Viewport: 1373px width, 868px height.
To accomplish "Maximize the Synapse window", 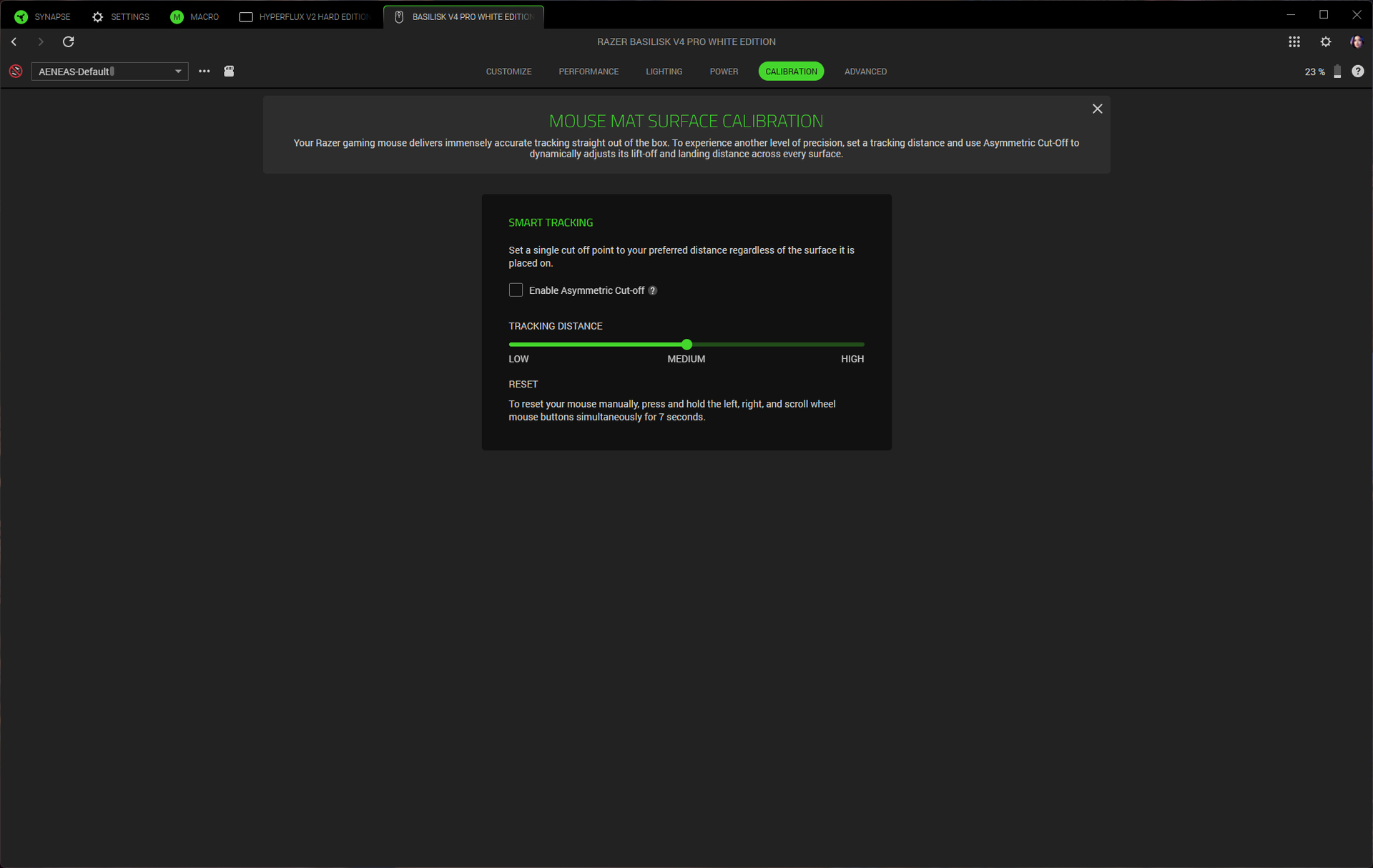I will point(1324,15).
